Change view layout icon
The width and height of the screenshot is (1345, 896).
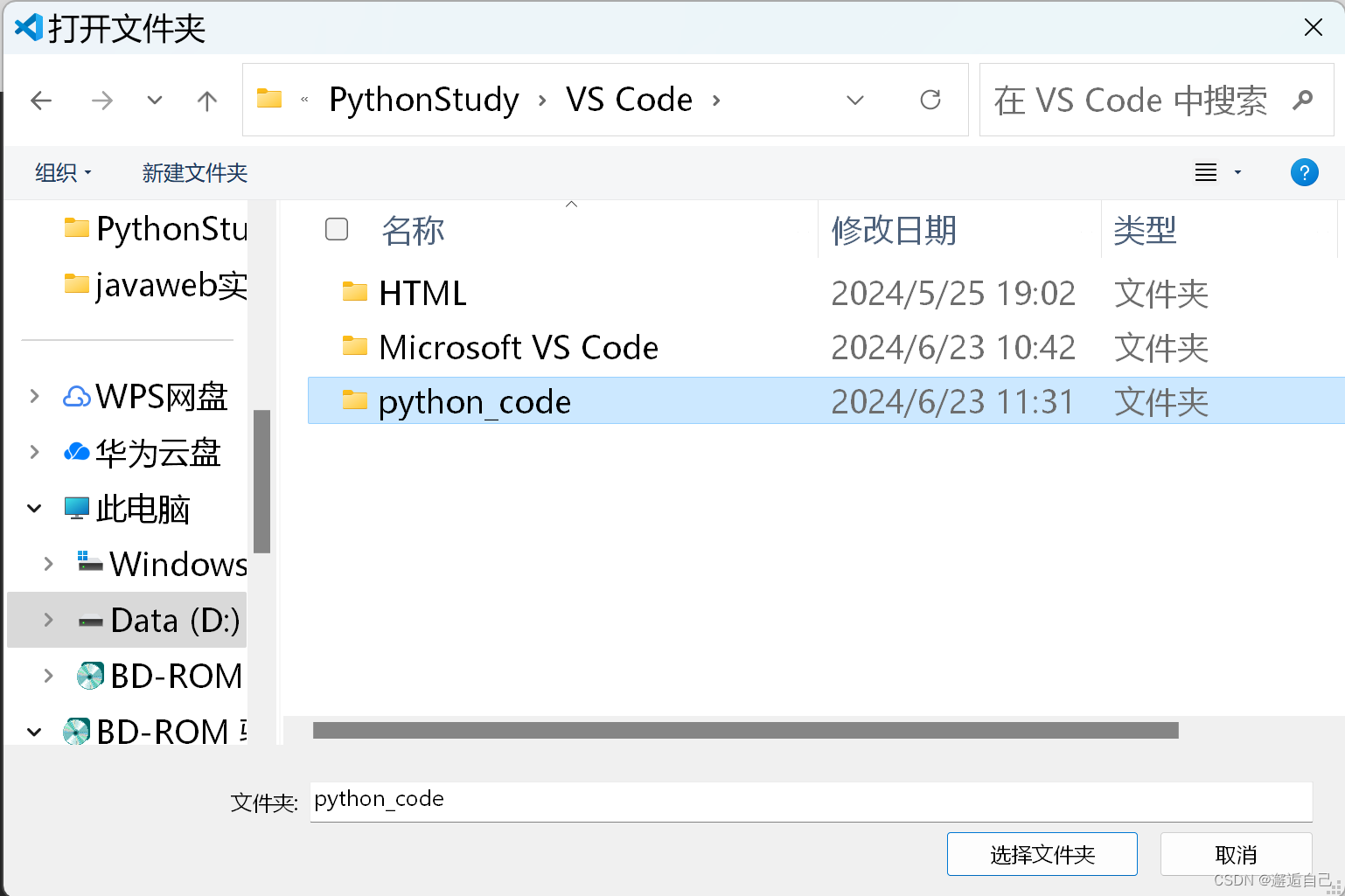[x=1206, y=172]
